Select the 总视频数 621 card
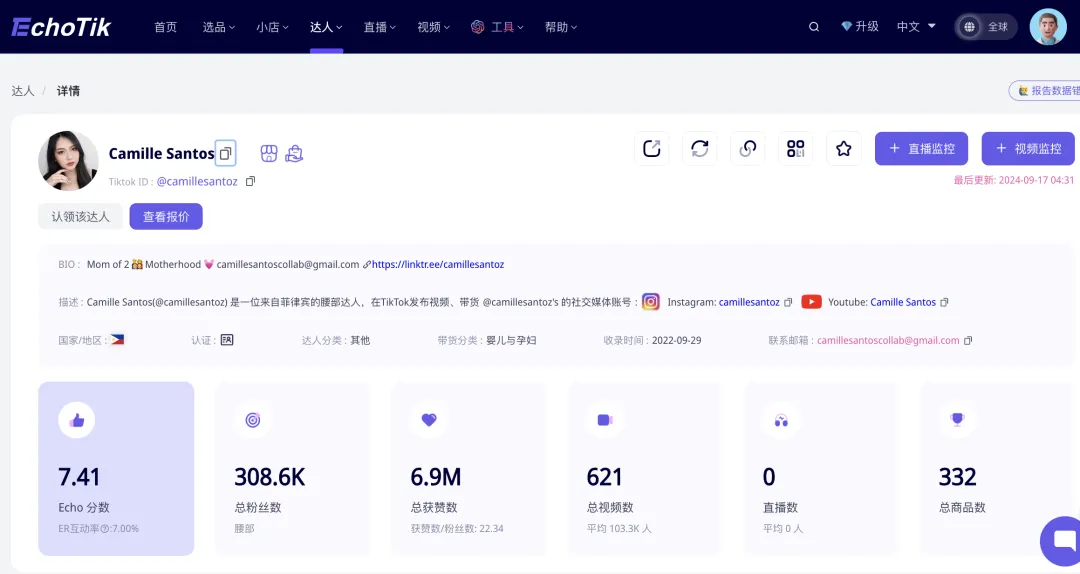Viewport: 1080px width, 574px height. pos(645,469)
